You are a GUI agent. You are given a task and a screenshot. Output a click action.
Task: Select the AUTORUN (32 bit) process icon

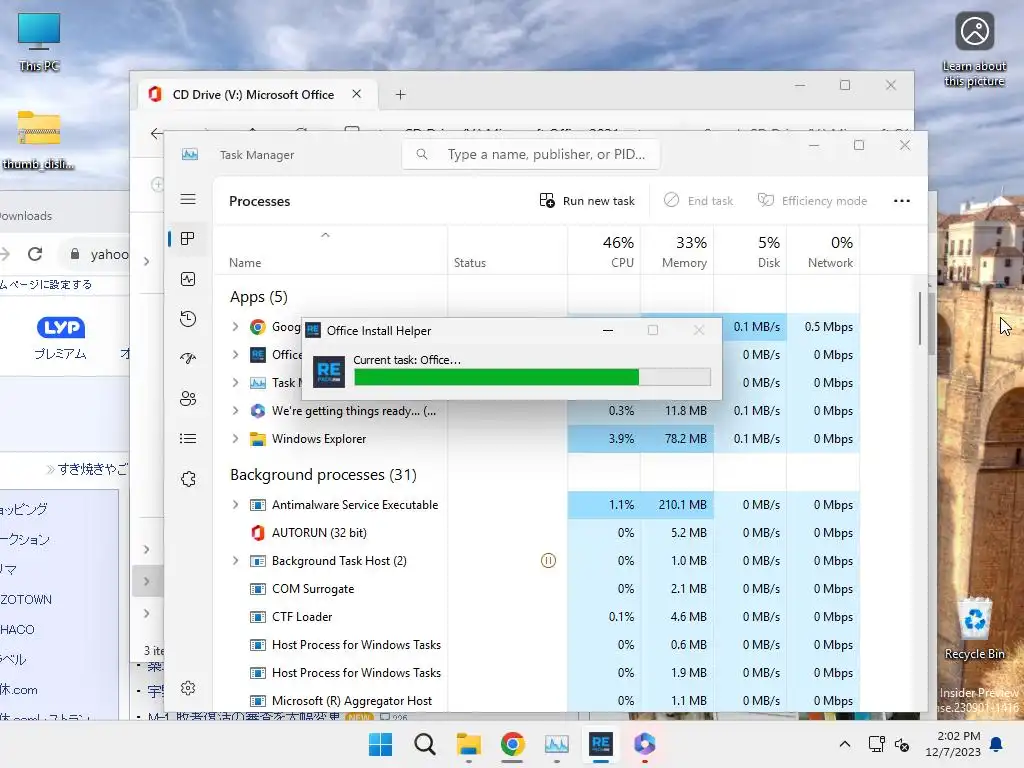pyautogui.click(x=258, y=533)
